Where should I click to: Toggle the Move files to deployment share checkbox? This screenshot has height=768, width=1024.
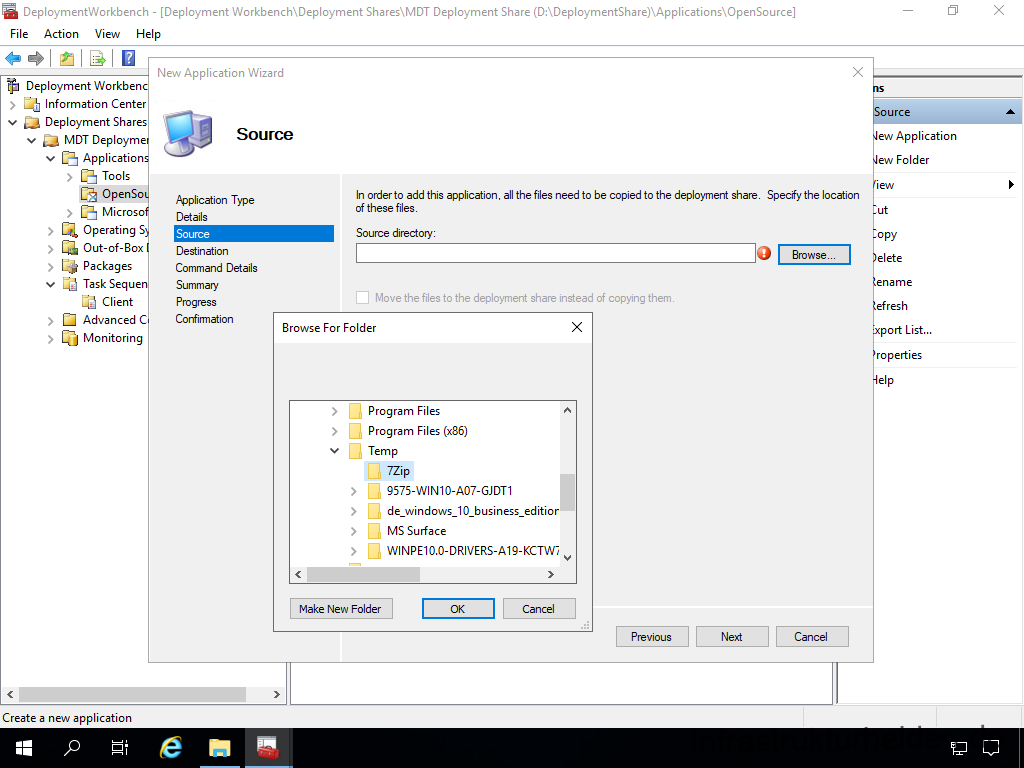pyautogui.click(x=363, y=298)
